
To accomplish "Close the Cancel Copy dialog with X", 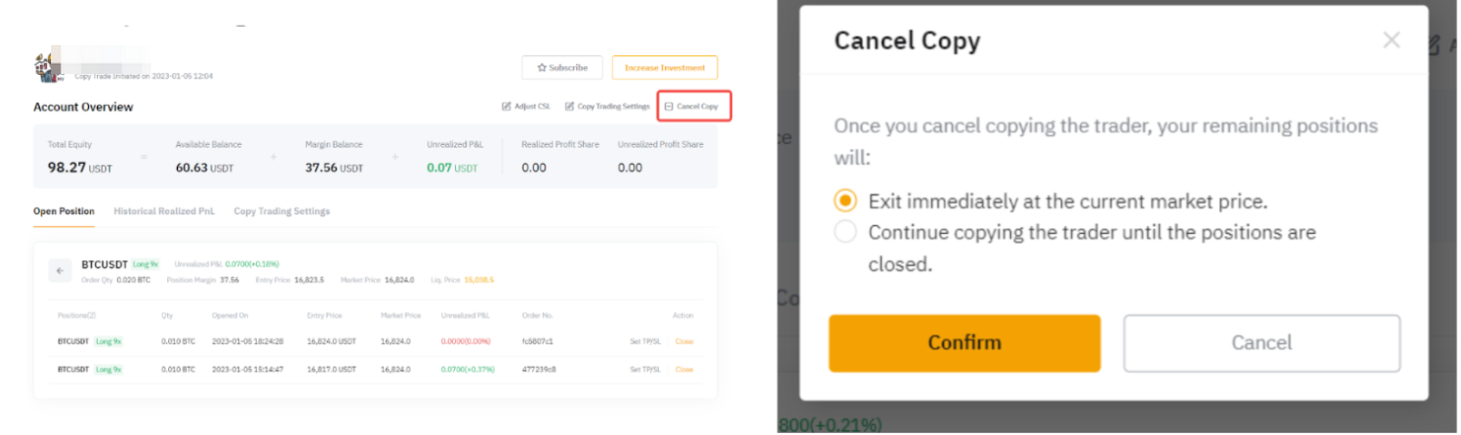I will coord(1391,40).
